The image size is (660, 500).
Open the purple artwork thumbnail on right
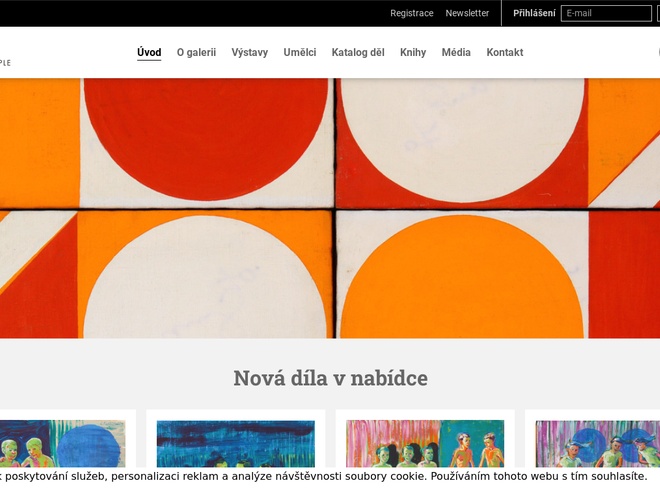tap(598, 443)
